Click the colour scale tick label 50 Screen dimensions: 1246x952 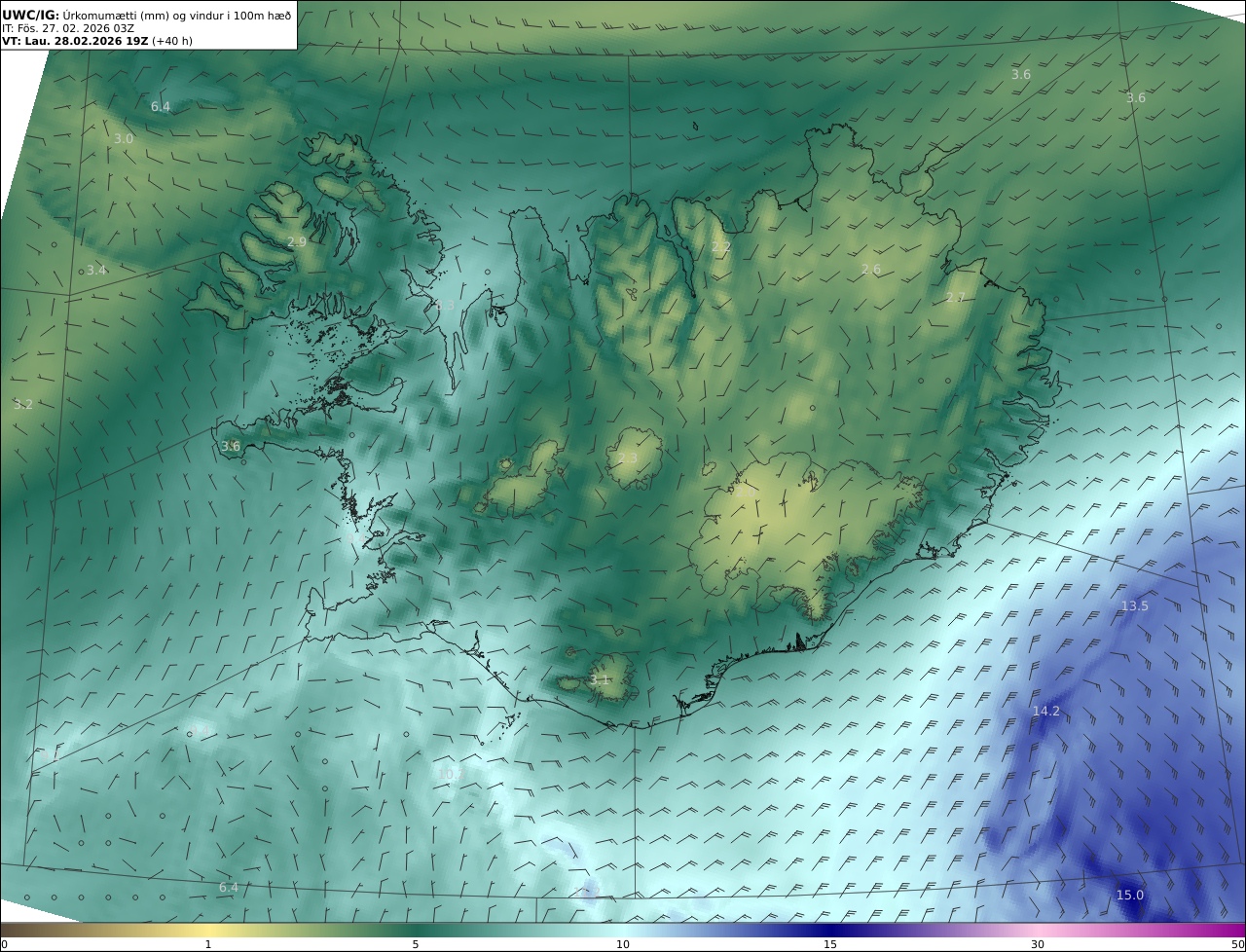pos(1237,944)
